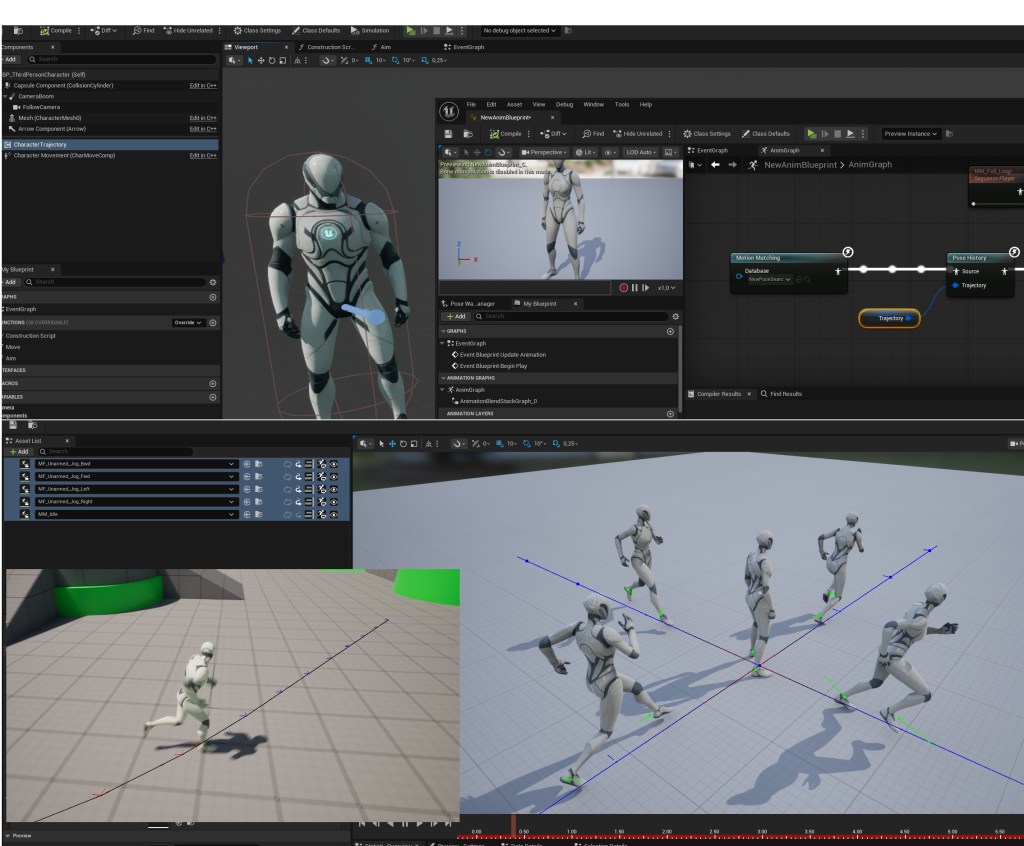Click the Simulation button in the top toolbar
This screenshot has width=1024, height=846.
pyautogui.click(x=370, y=30)
